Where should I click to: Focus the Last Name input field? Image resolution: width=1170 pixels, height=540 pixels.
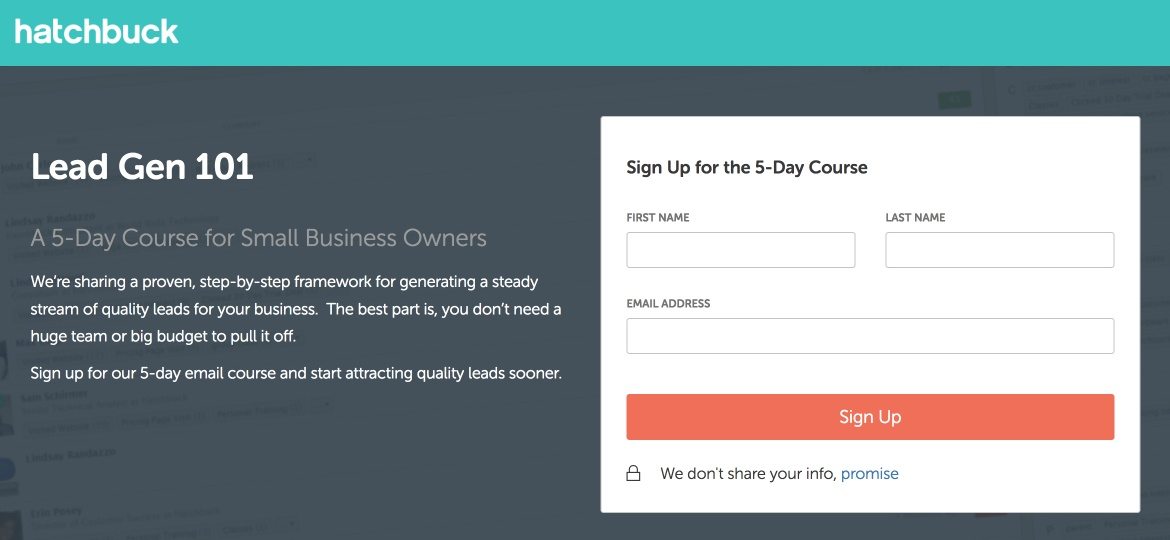[x=999, y=250]
